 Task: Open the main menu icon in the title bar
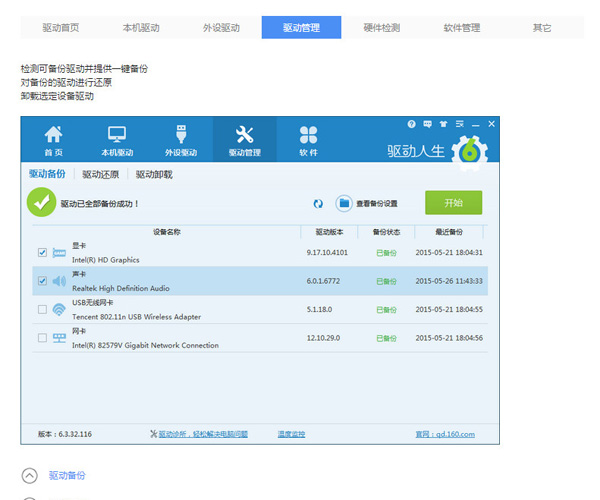tap(460, 124)
